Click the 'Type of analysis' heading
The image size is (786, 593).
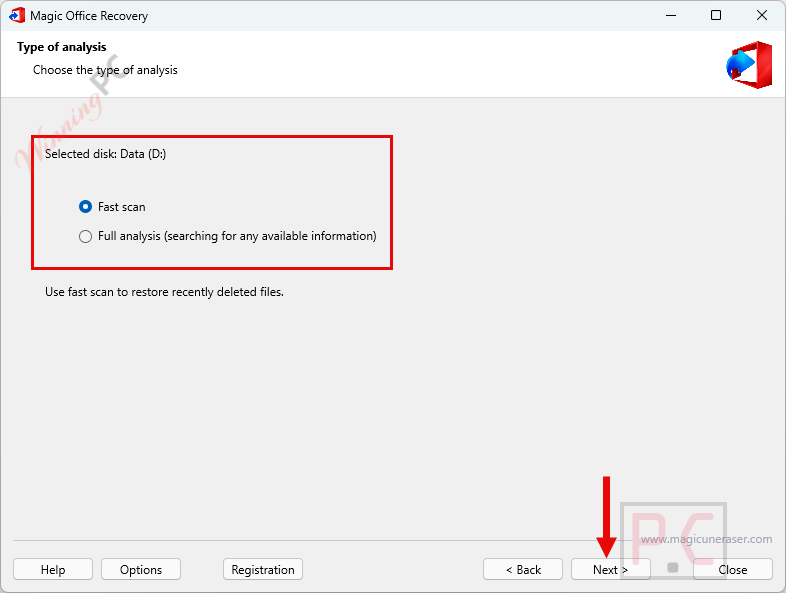tap(62, 47)
